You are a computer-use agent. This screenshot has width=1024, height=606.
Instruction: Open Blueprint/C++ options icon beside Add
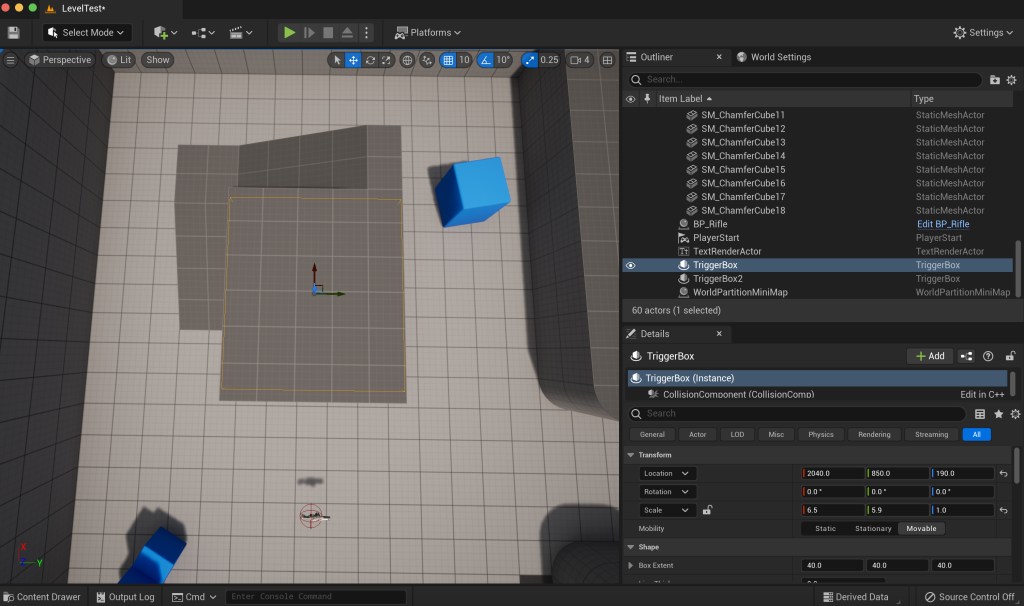[x=967, y=356]
